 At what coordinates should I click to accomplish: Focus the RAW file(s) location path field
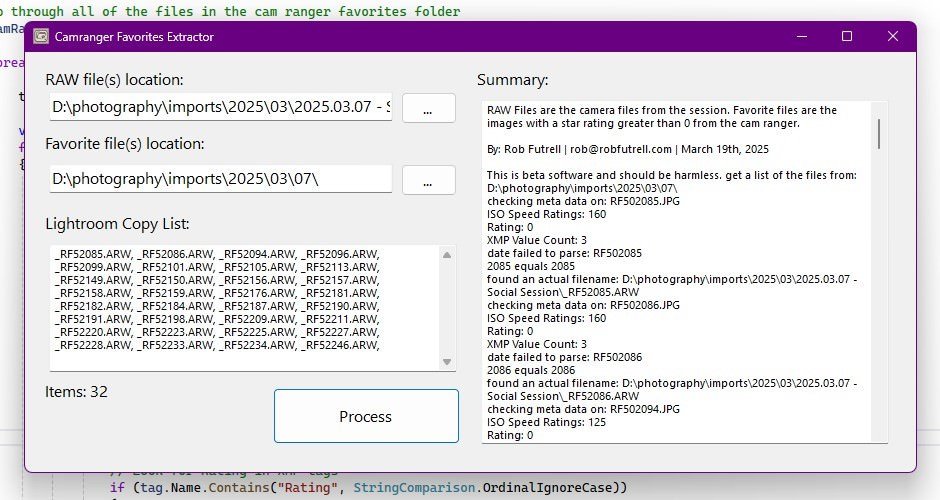[x=221, y=107]
